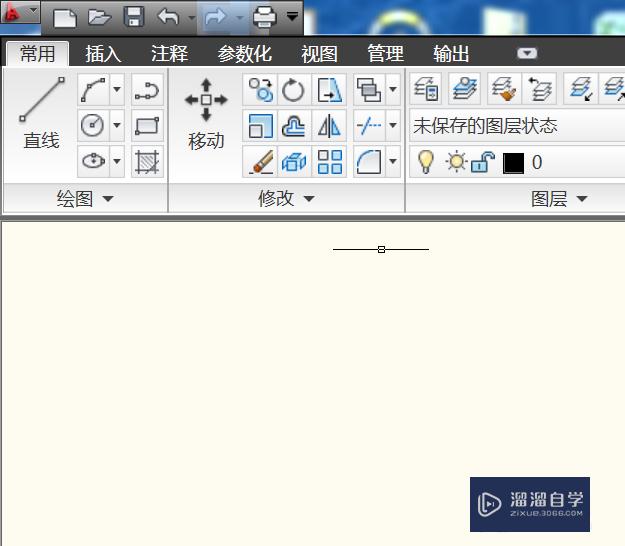Expand the 修改 panel
The height and width of the screenshot is (546, 625).
286,198
